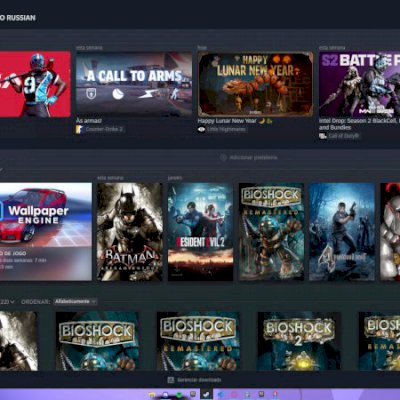This screenshot has height=400, width=400.
Task: Open the Alfabeticamente sort dropdown
Action: coord(75,302)
